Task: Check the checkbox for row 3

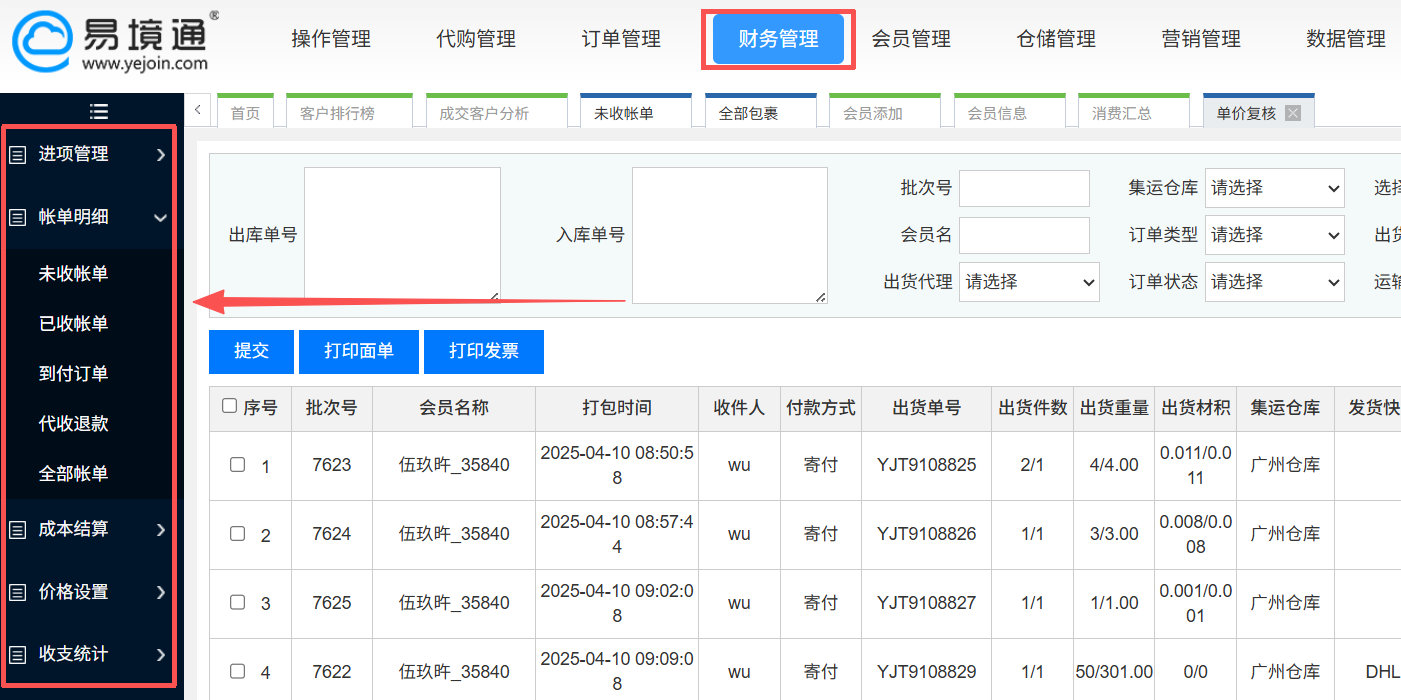Action: (237, 602)
